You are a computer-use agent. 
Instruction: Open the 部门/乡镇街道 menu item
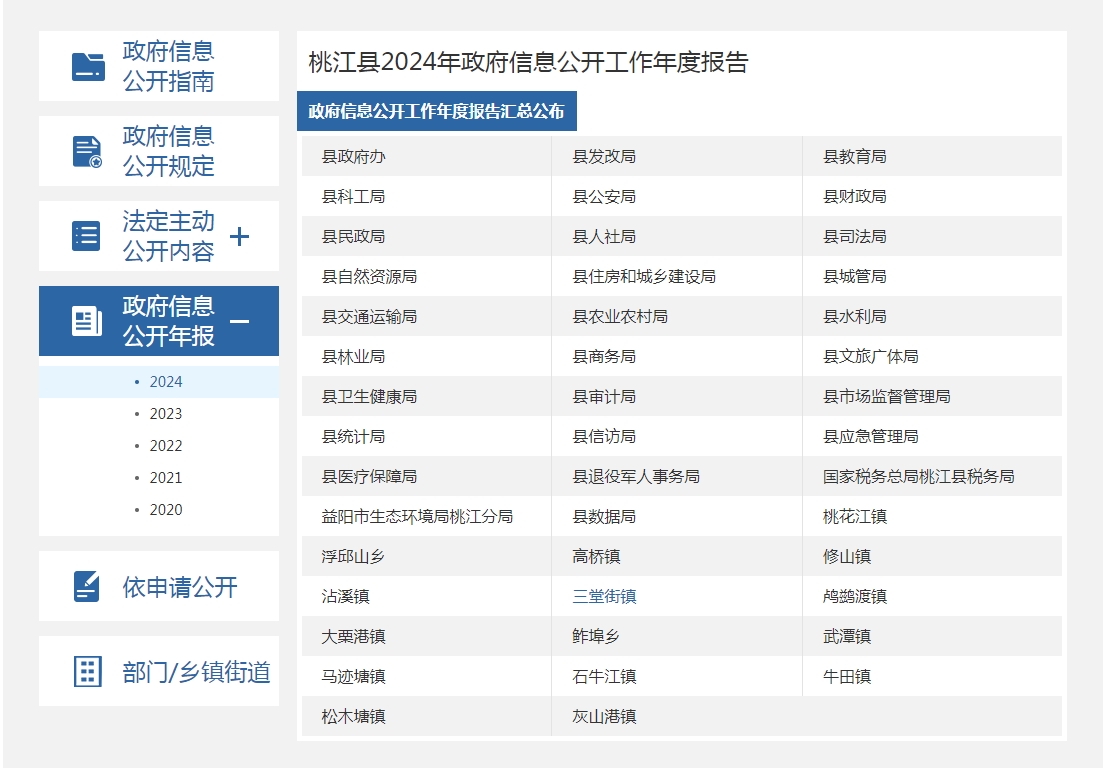[196, 672]
